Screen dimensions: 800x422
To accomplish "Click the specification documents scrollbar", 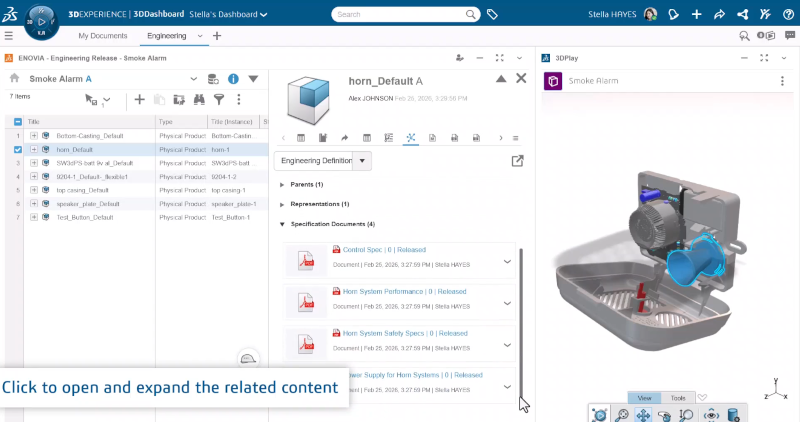I will [521, 321].
